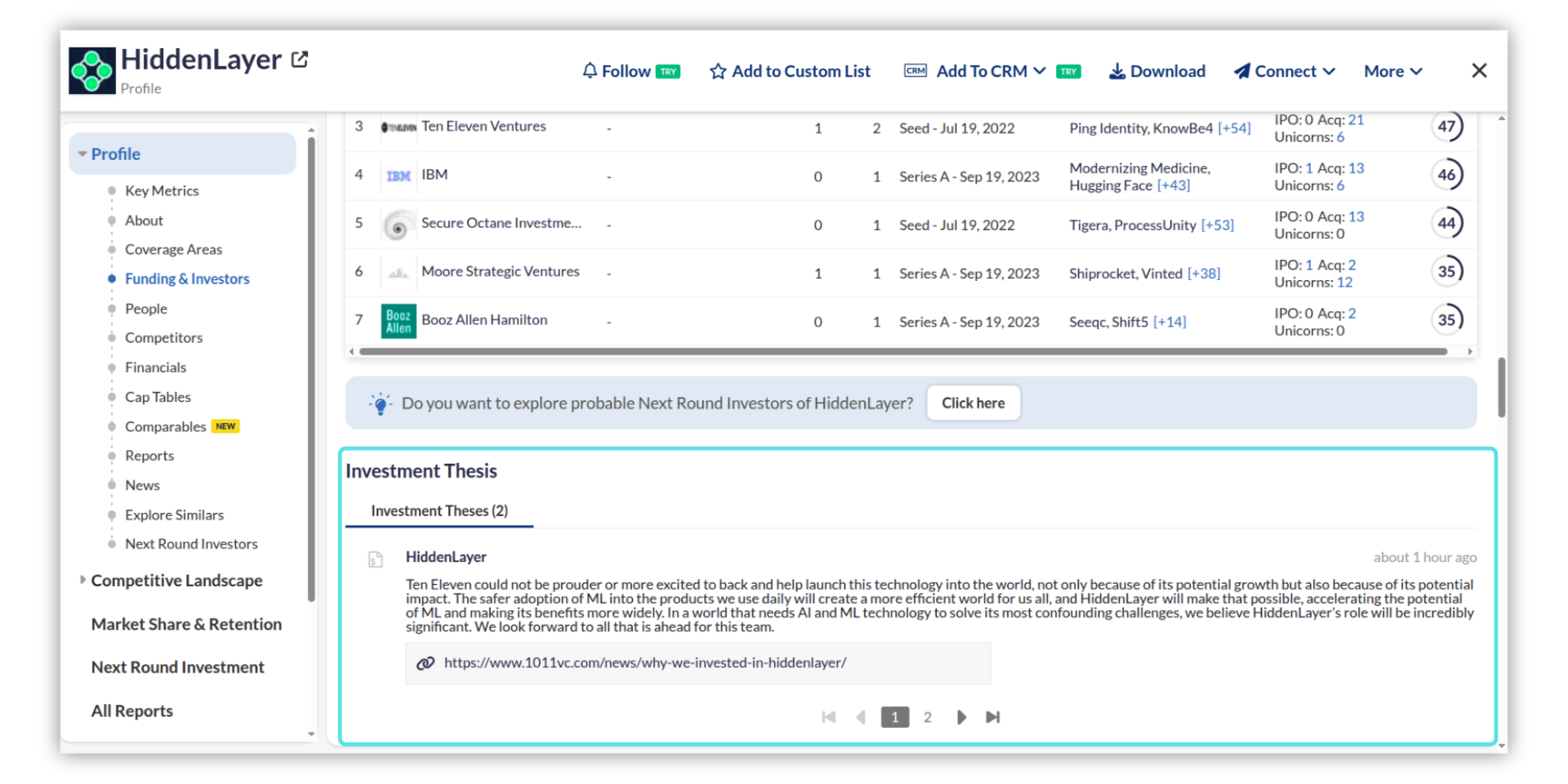1568x784 pixels.
Task: Select the Investment Theses (2) tab
Action: tap(439, 510)
